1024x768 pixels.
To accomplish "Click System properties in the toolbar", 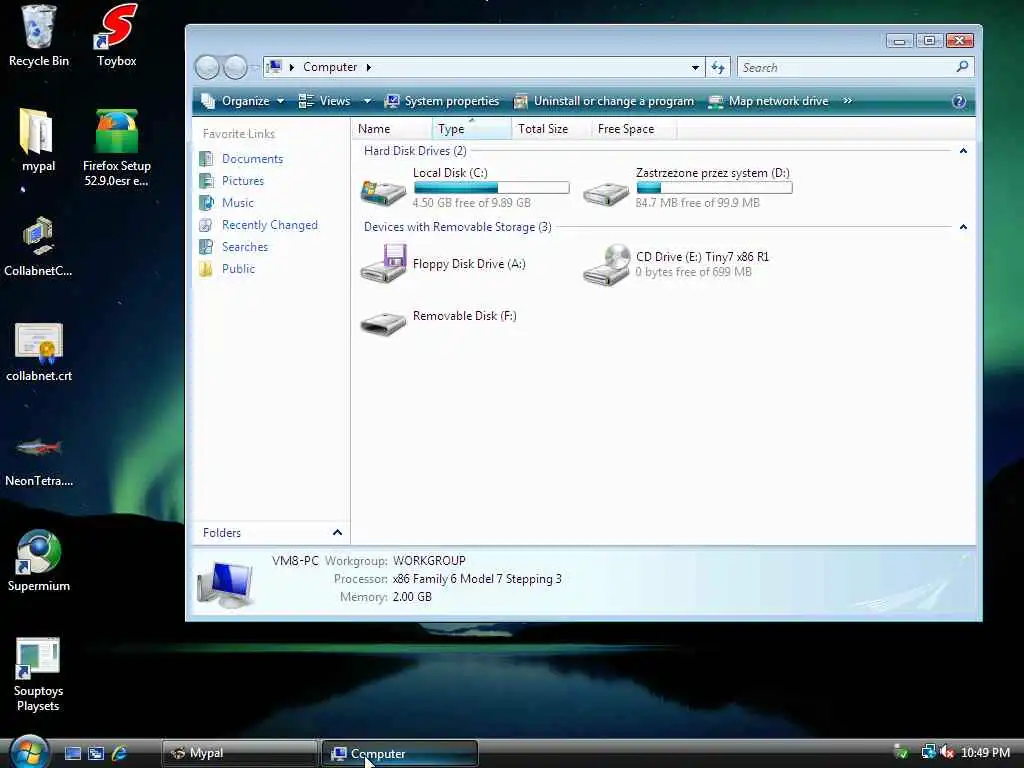I will coord(441,101).
